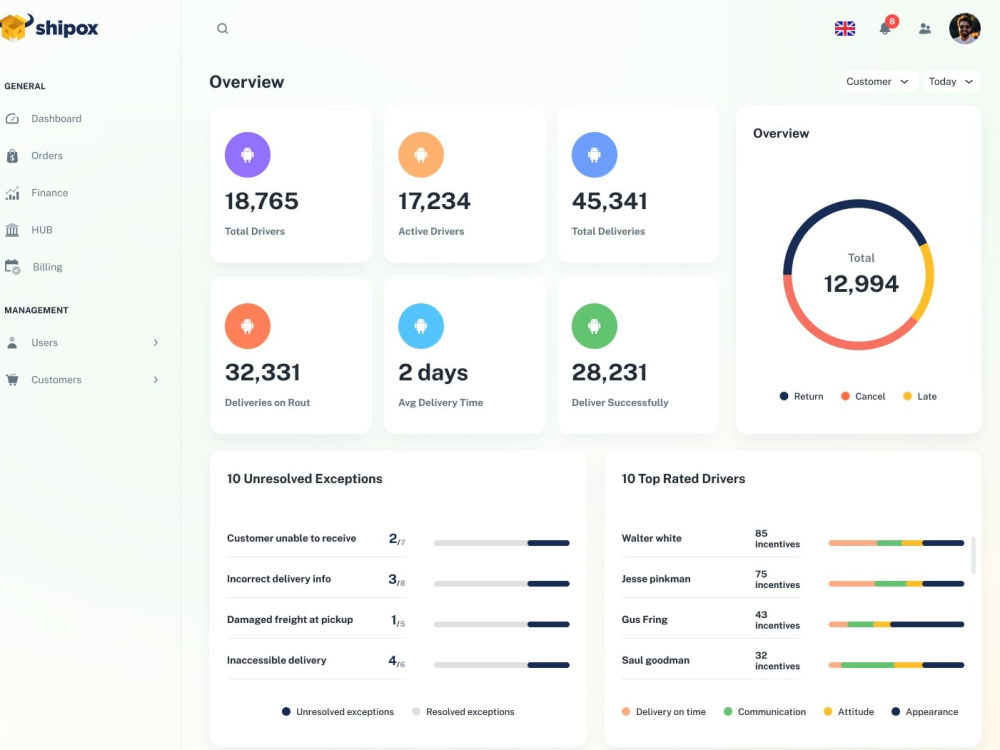Go to Dashboard menu item

[56, 119]
